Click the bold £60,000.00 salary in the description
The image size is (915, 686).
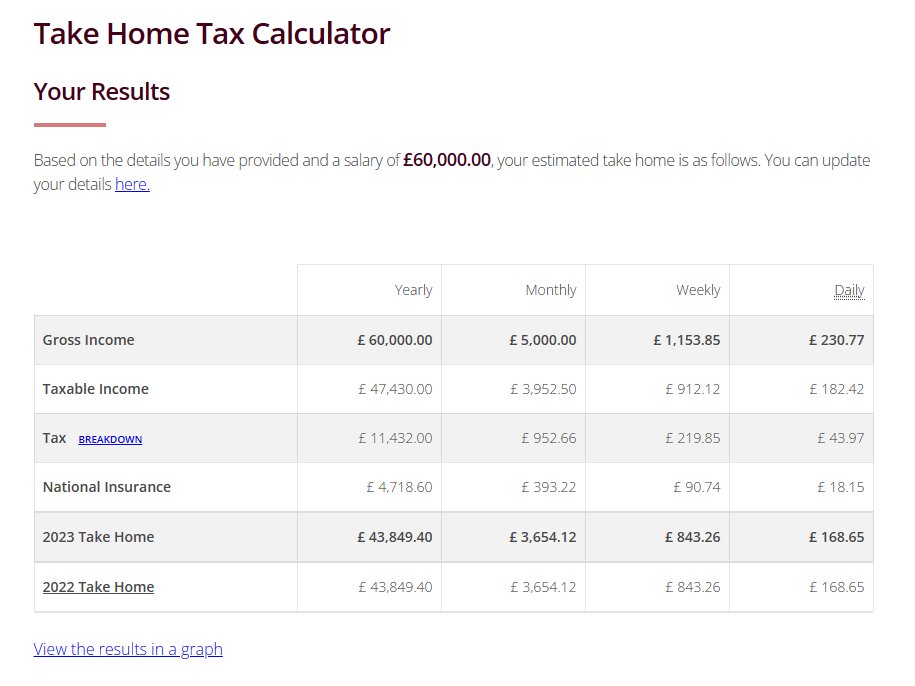(447, 160)
